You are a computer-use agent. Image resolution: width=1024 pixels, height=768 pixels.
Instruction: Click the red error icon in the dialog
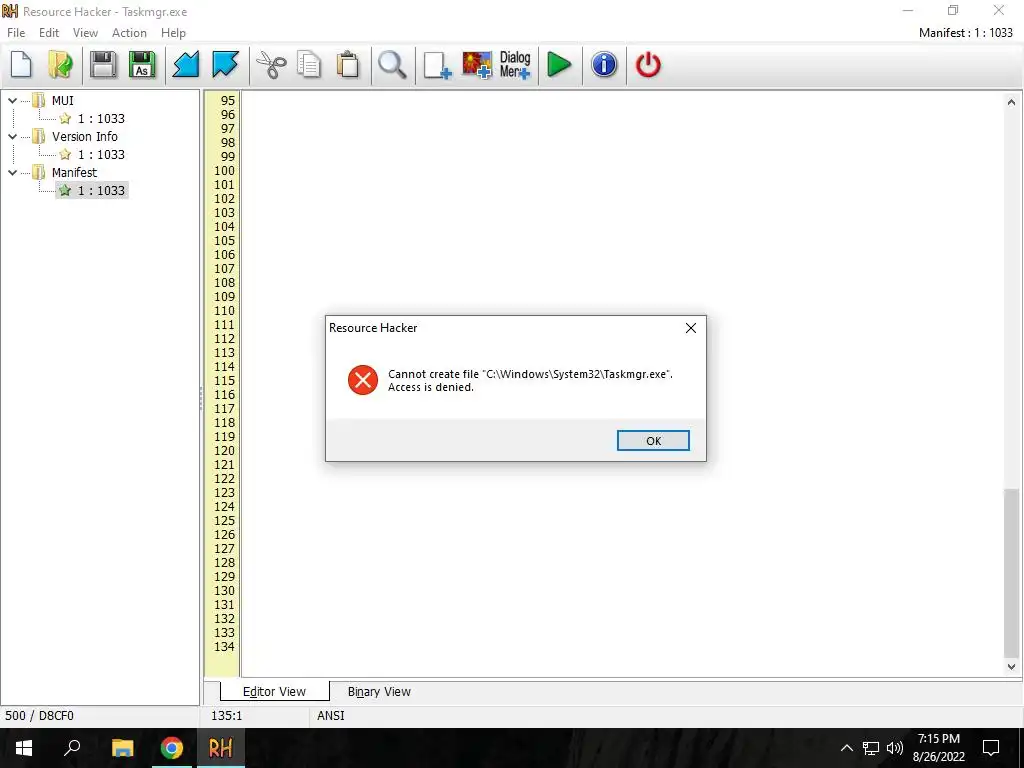pyautogui.click(x=362, y=380)
